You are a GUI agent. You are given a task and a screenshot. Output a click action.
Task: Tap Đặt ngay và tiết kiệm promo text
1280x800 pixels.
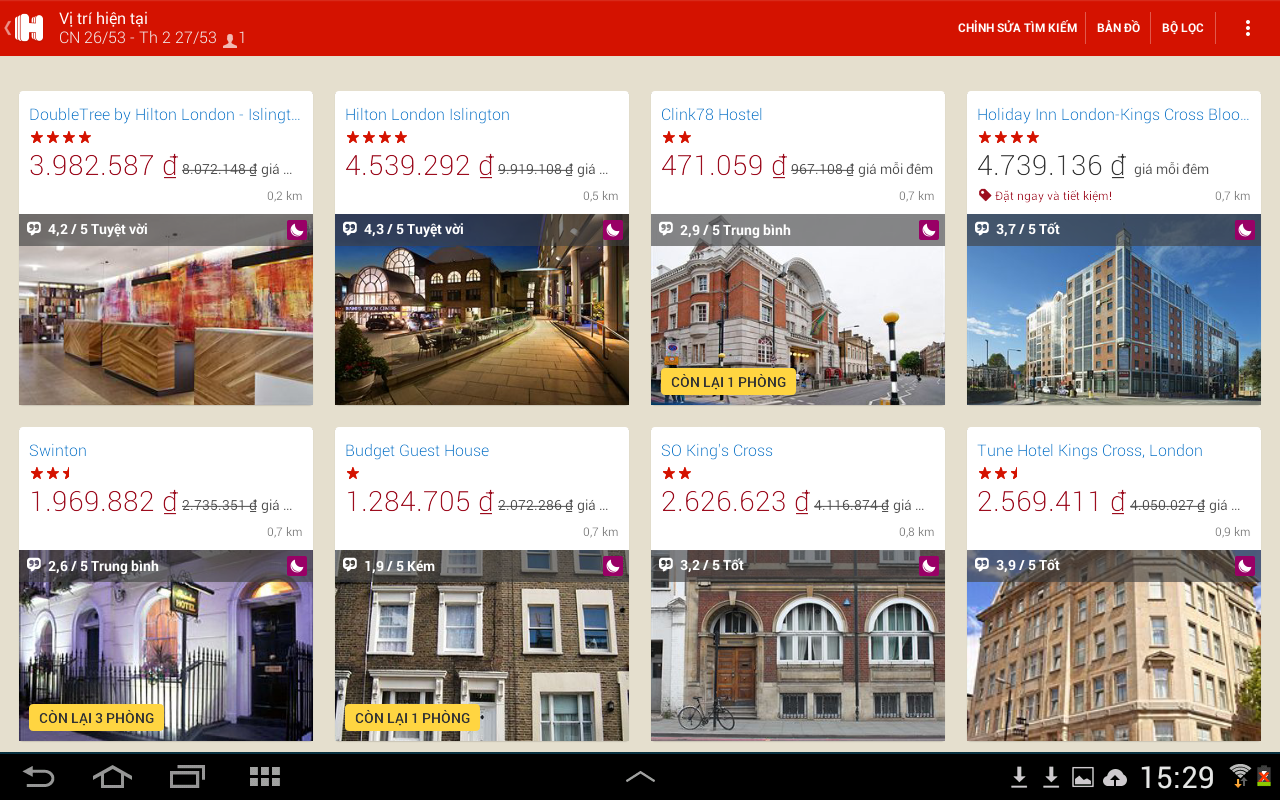pos(1053,196)
